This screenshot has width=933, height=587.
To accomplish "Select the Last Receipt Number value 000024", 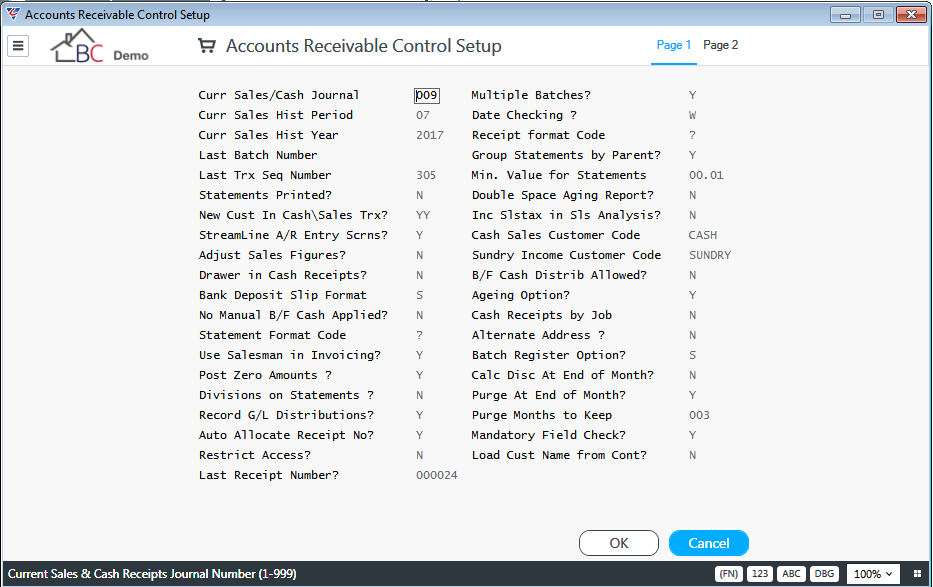I will (437, 475).
